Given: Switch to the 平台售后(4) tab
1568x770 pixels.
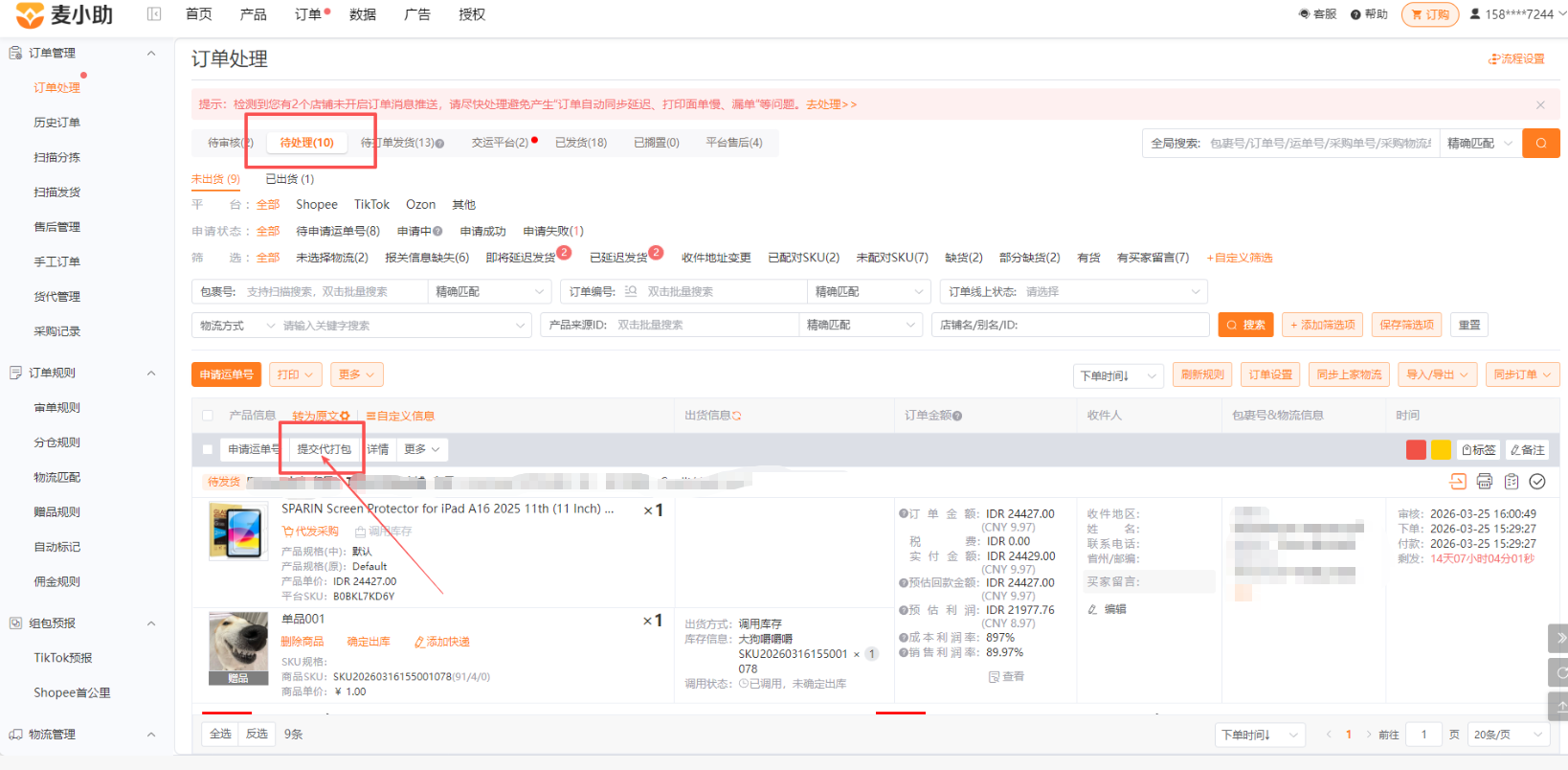Looking at the screenshot, I should [x=734, y=143].
